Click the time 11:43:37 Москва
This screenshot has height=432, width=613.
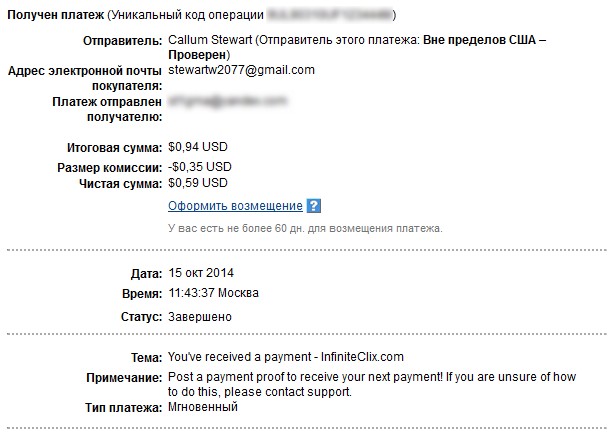click(213, 293)
